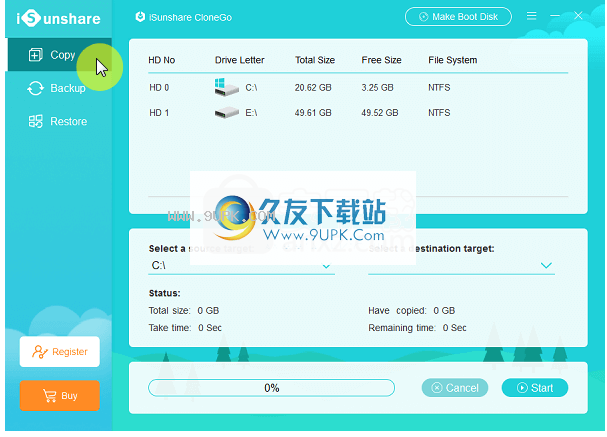Open the Restore section
Screen dimensions: 607x437
coord(60,121)
